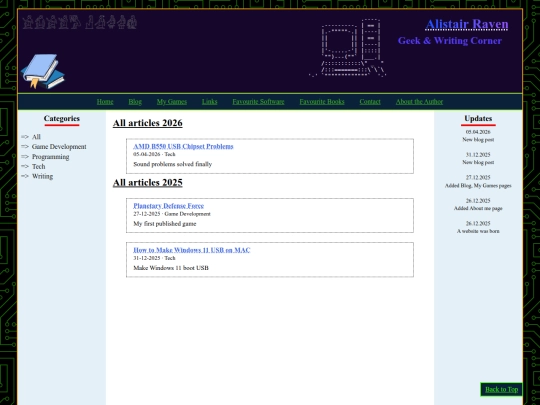Image resolution: width=540 pixels, height=405 pixels.
Task: Filter by Game Development category
Action: click(59, 147)
